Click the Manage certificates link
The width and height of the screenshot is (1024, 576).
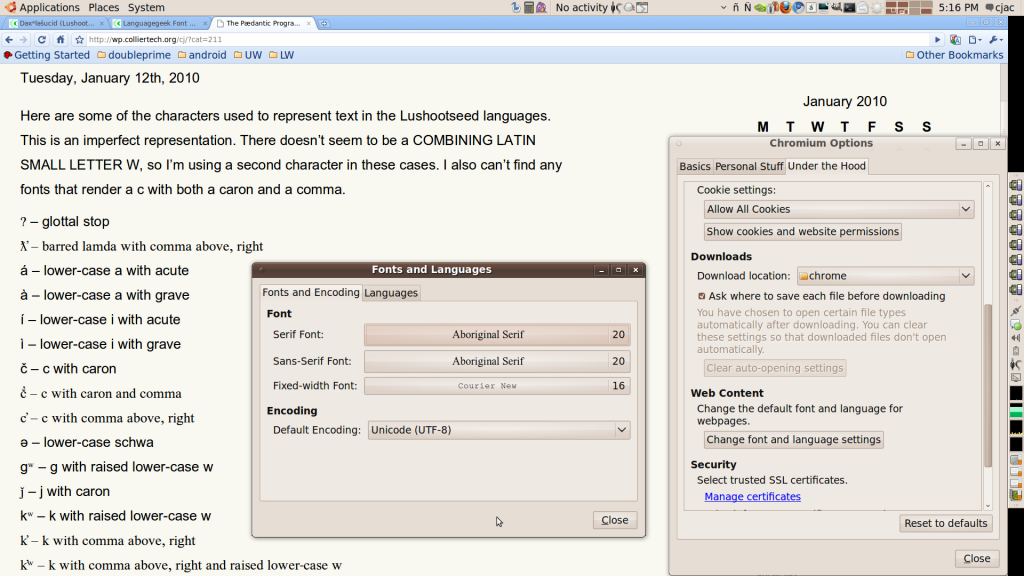(x=752, y=497)
